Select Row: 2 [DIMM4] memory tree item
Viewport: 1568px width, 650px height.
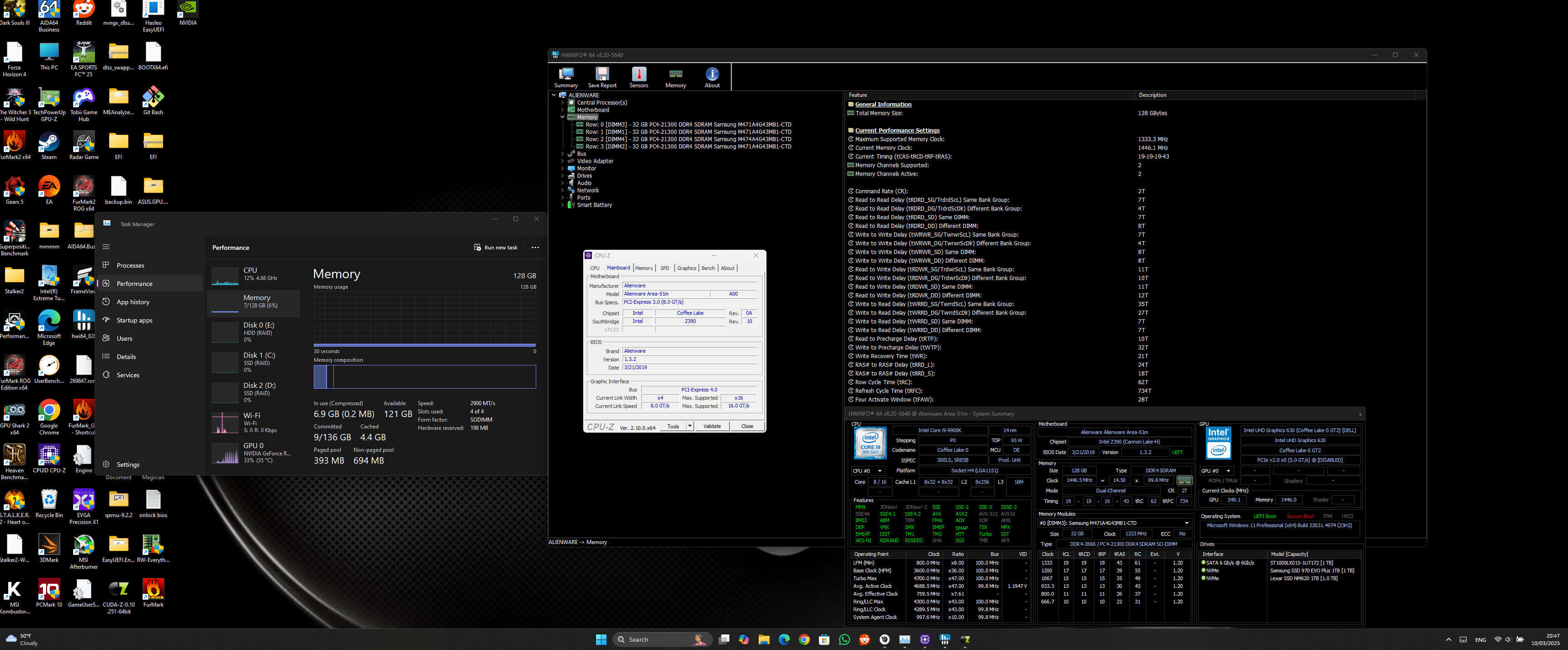click(x=688, y=139)
